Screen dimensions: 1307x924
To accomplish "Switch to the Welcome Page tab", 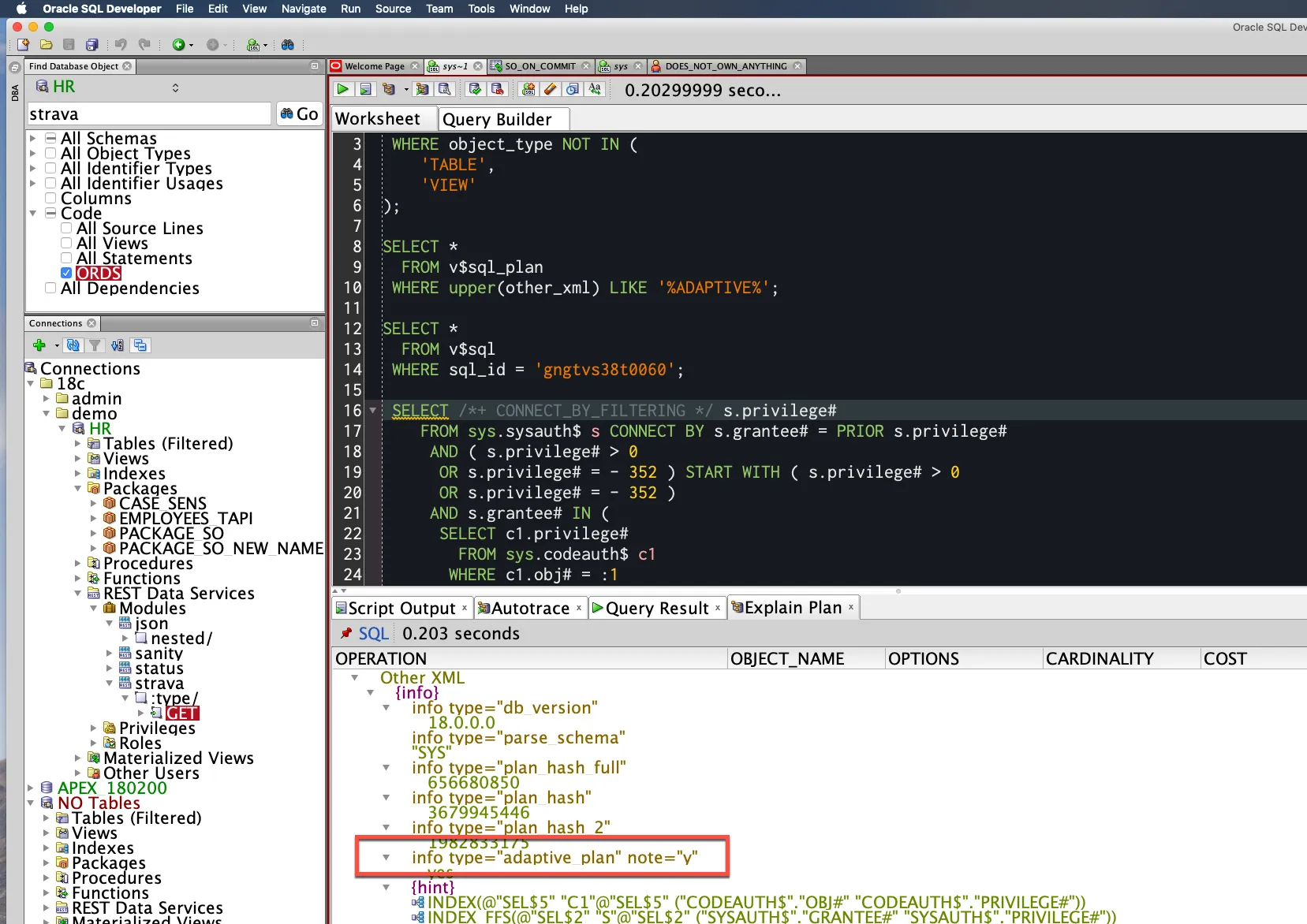I will 375,66.
